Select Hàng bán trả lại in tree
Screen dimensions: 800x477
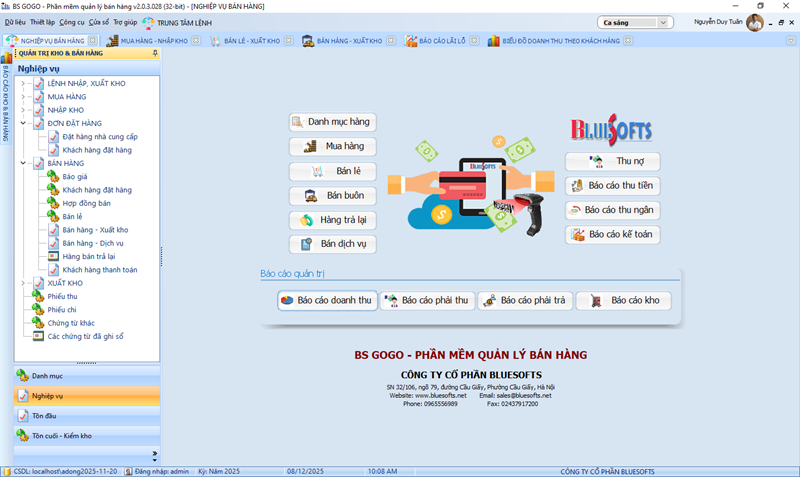[x=88, y=256]
